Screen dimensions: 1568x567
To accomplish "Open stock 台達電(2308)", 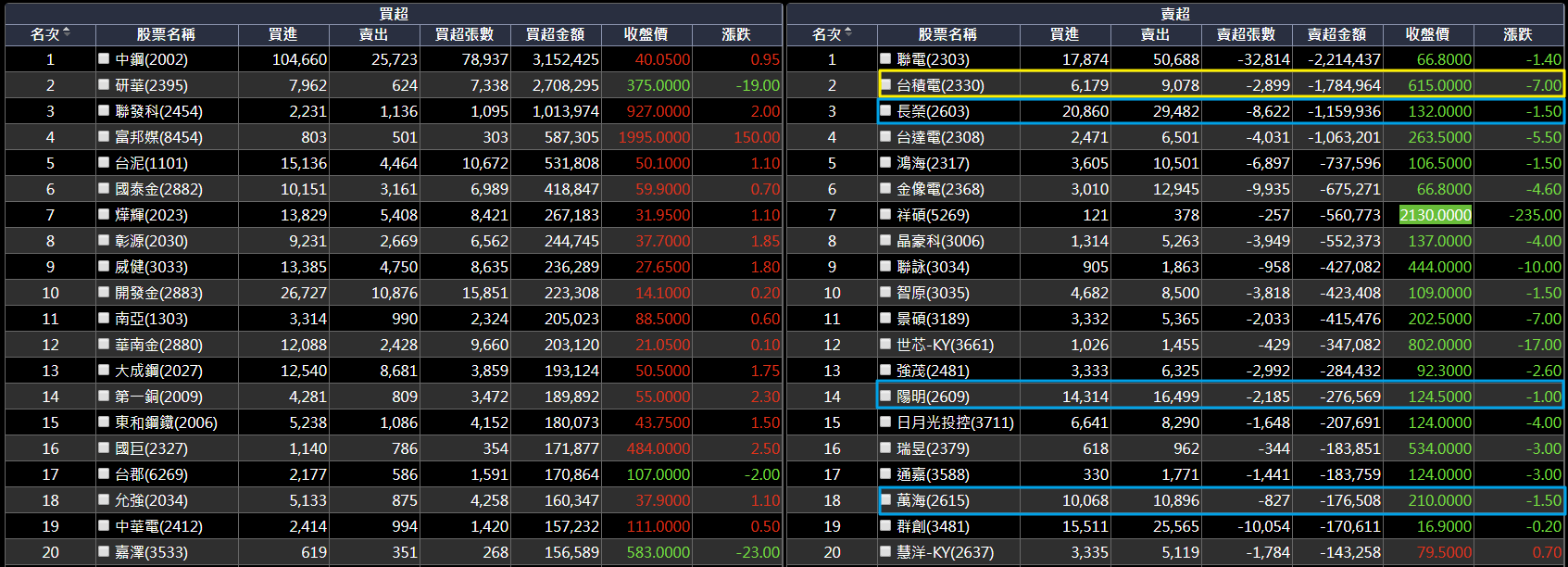I will (x=940, y=137).
